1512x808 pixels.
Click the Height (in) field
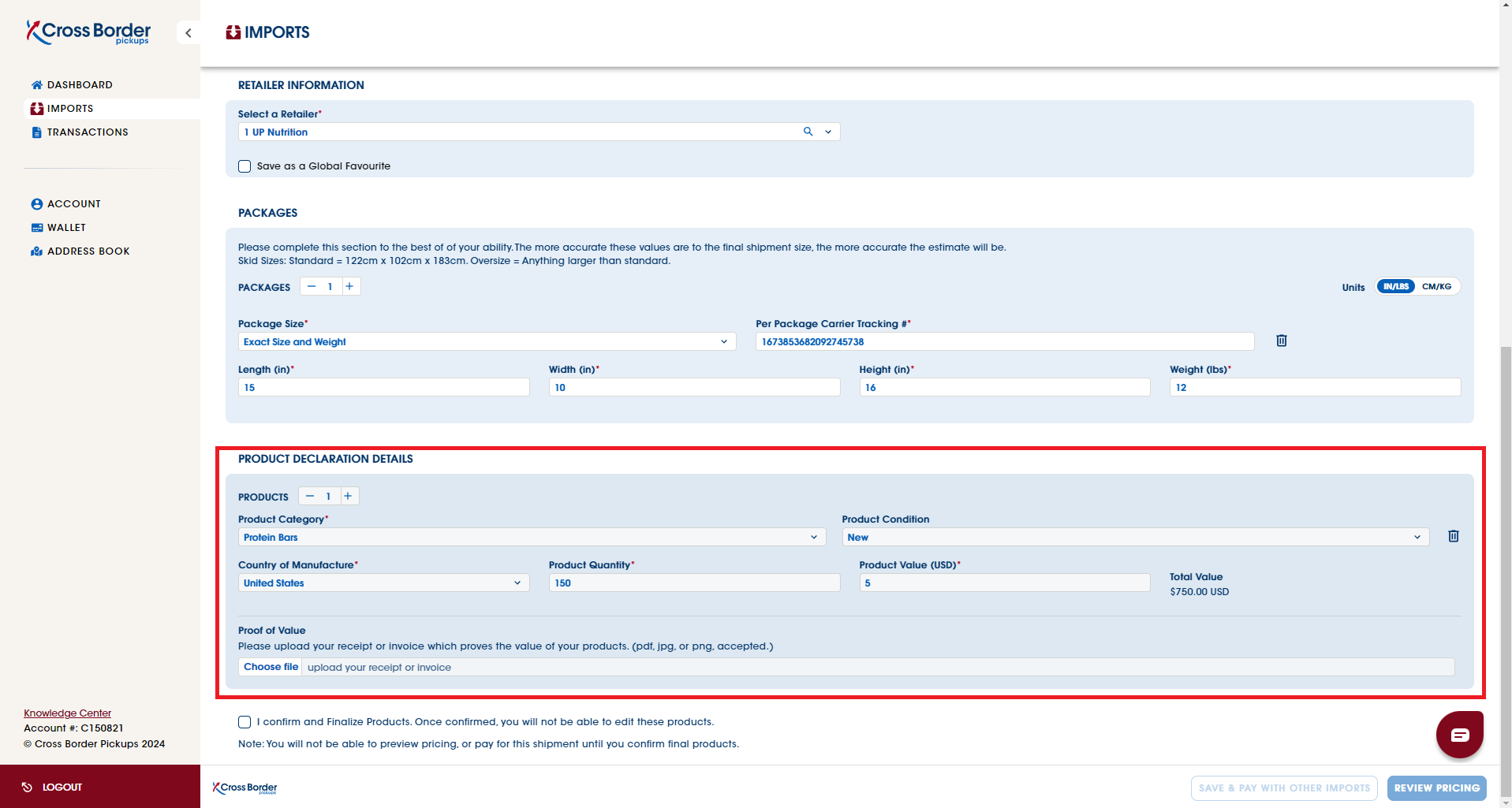(x=1004, y=387)
